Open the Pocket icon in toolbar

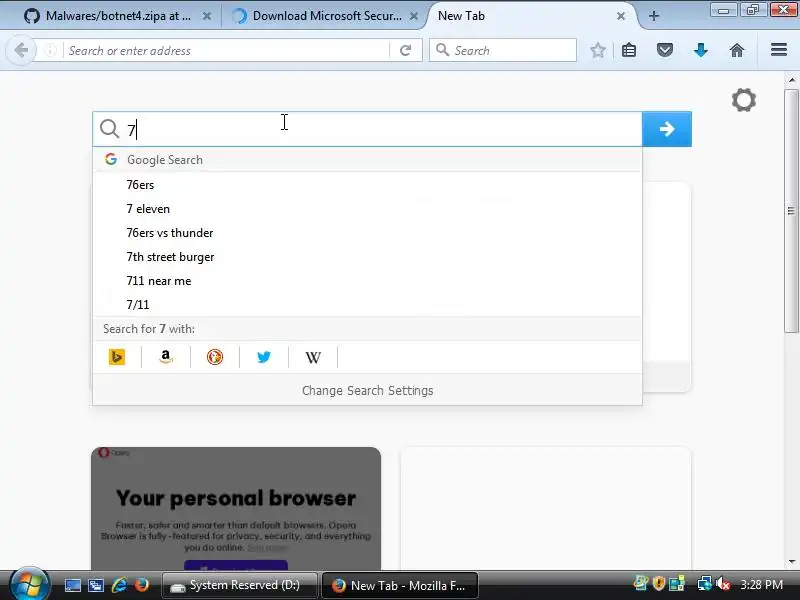(x=664, y=50)
